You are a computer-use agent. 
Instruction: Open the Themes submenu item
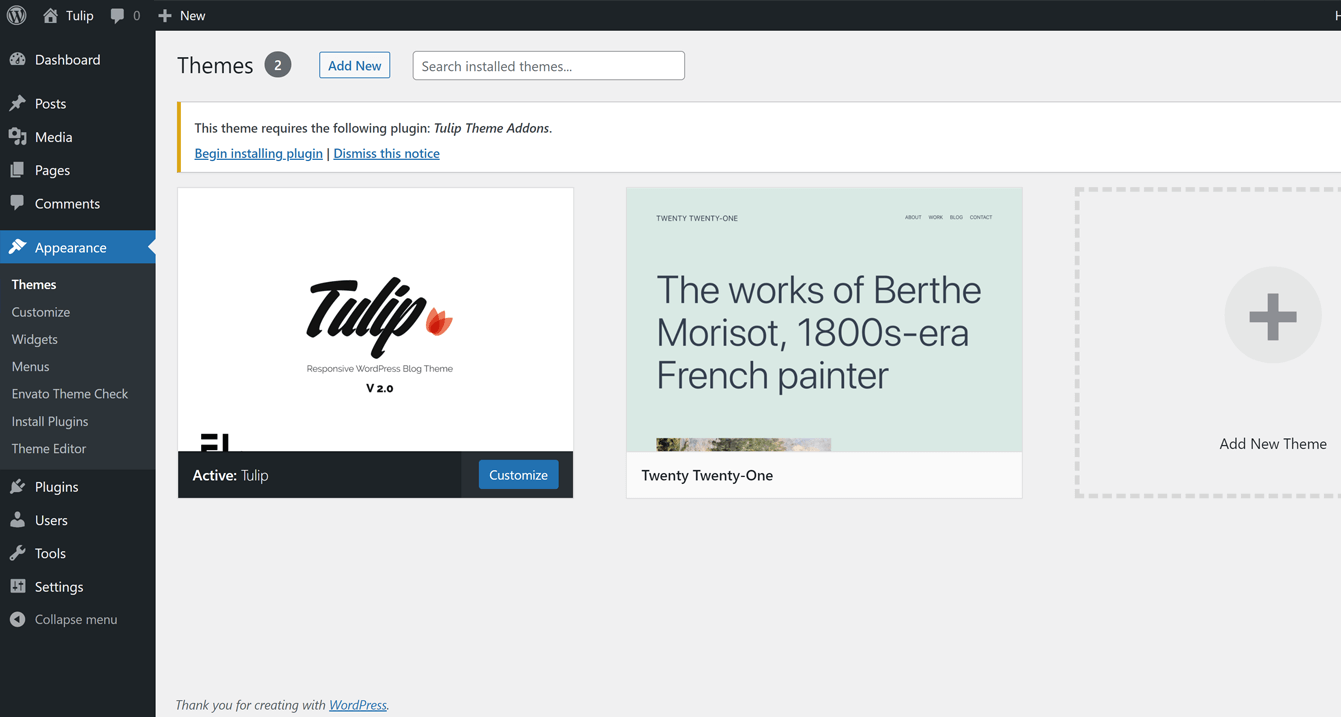point(34,284)
